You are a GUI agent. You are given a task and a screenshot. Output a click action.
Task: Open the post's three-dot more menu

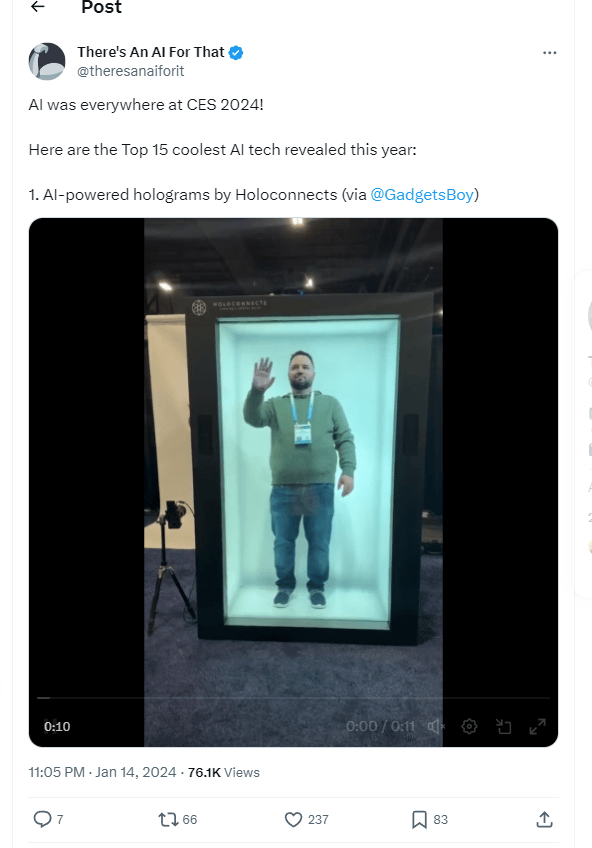[x=549, y=52]
